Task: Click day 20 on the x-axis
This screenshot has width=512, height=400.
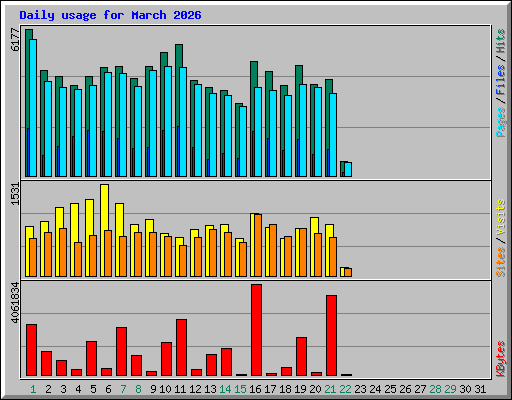Action: [x=315, y=389]
